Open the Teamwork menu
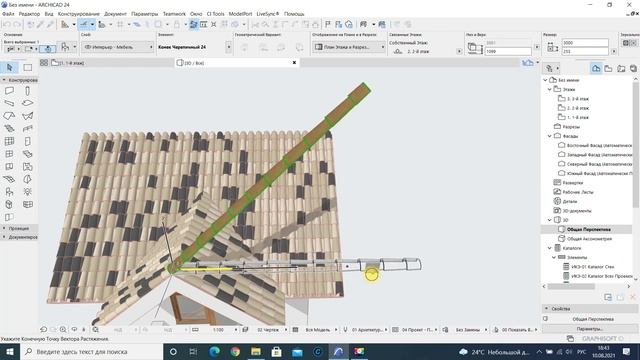Screen dimensions: 640x360 coord(174,14)
